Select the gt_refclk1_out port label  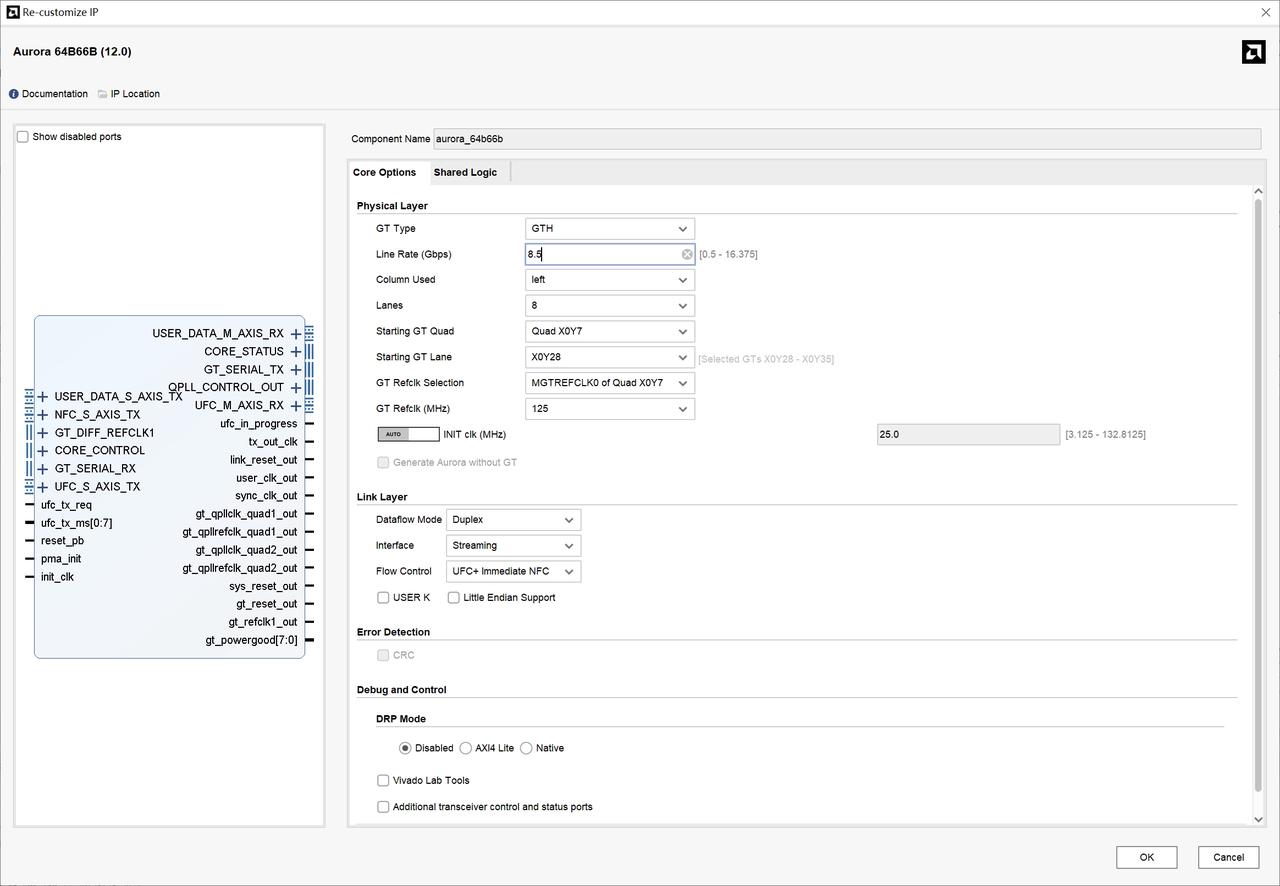click(263, 623)
